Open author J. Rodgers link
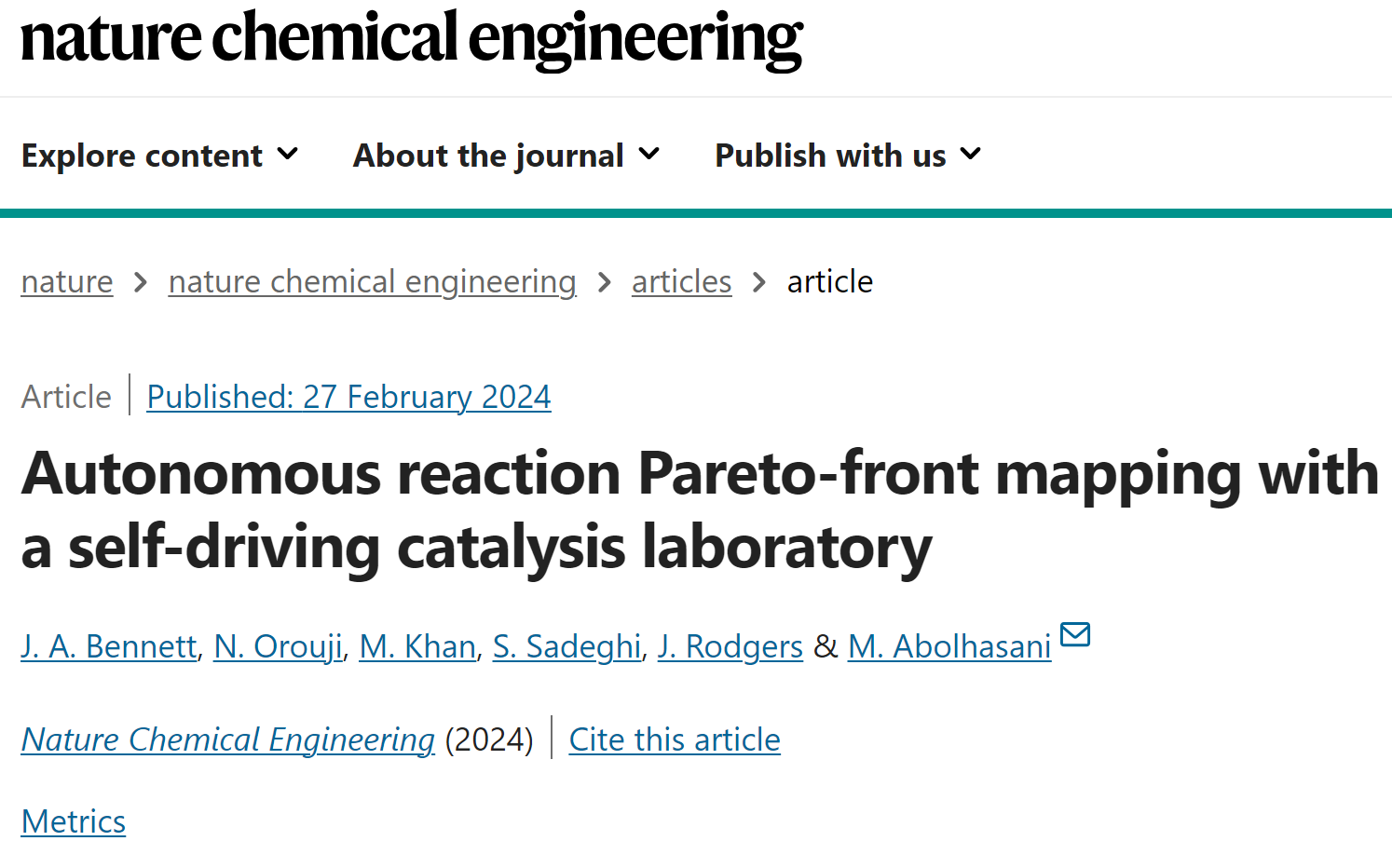Viewport: 1392px width, 868px height. (x=730, y=646)
